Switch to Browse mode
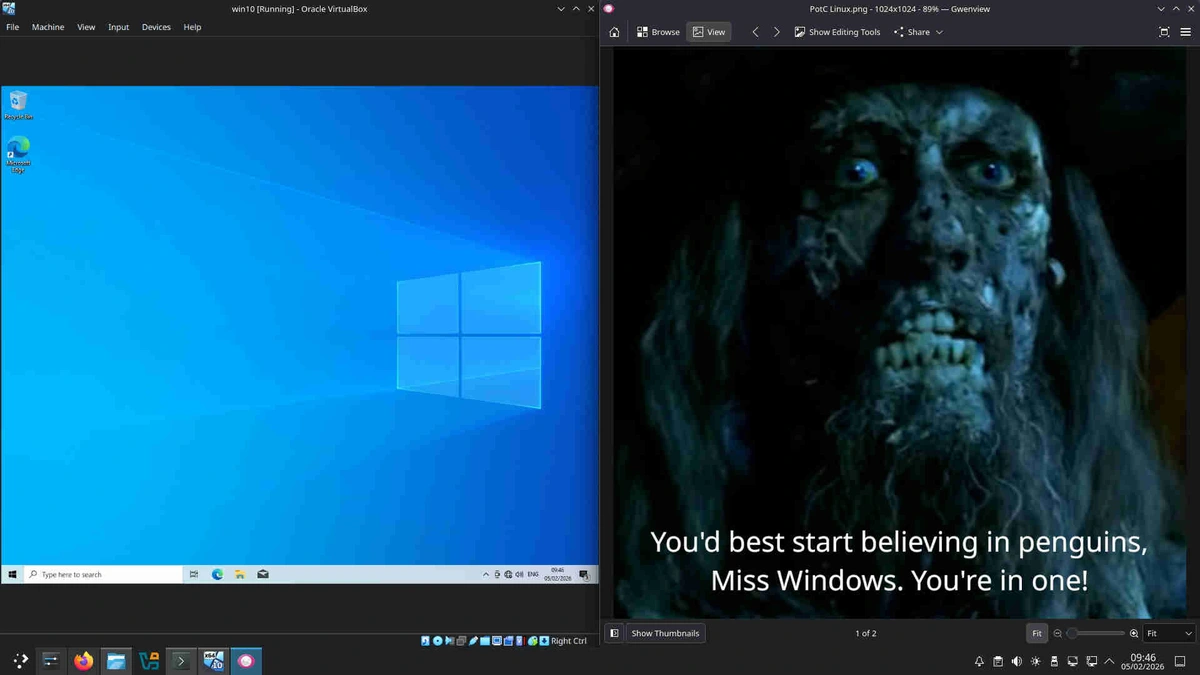 point(658,32)
